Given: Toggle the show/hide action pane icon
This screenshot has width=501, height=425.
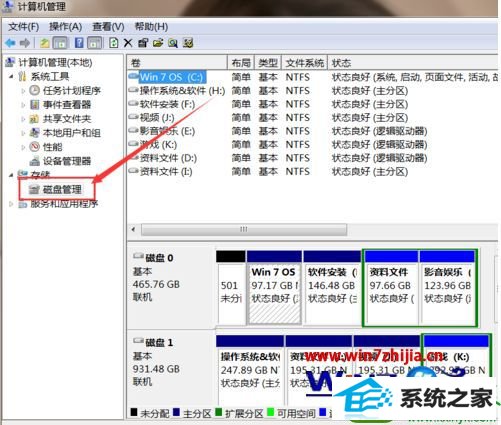Looking at the screenshot, I should pyautogui.click(x=94, y=43).
